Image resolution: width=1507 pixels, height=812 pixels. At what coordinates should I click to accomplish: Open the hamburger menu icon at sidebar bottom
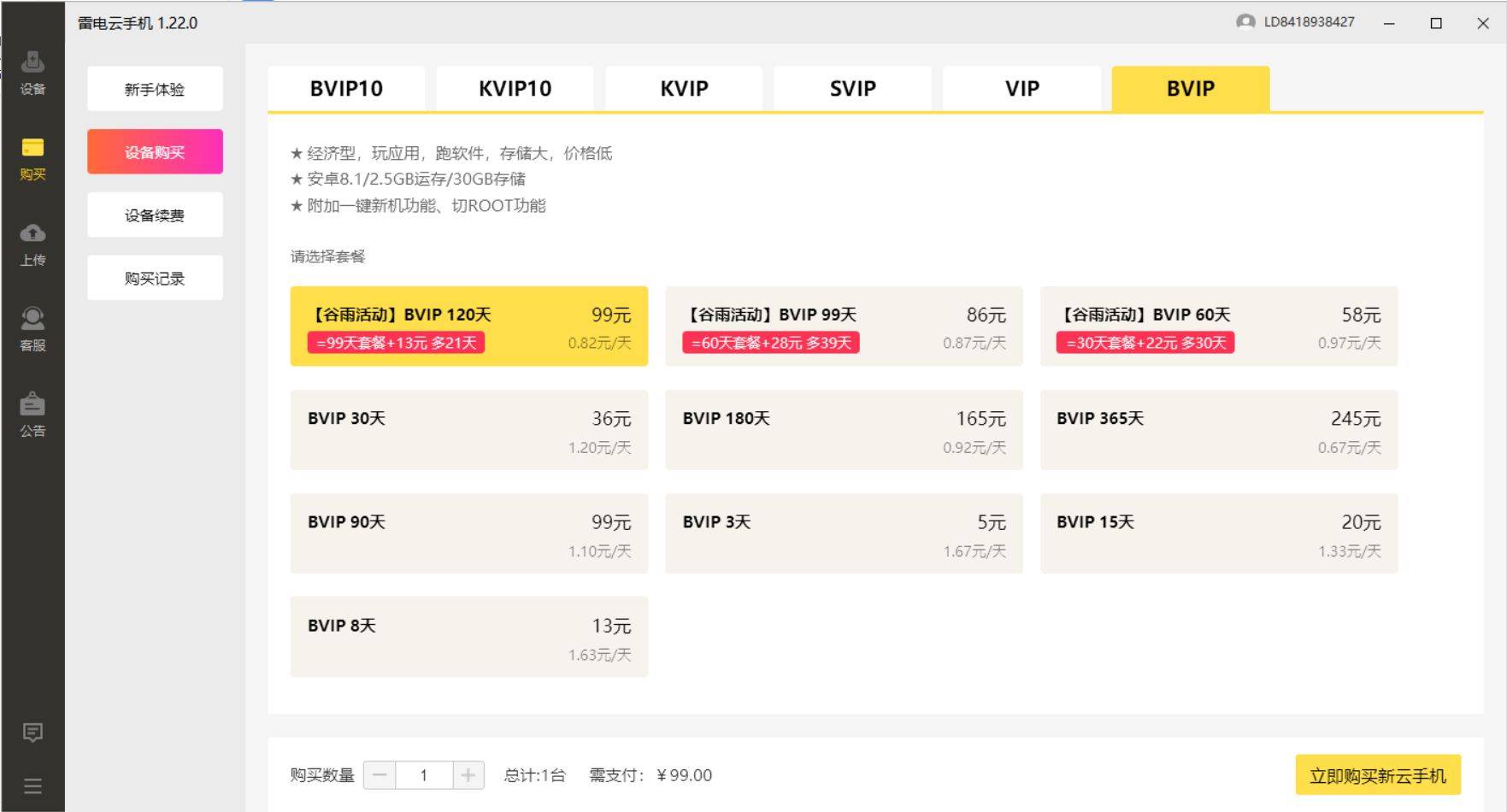(32, 786)
